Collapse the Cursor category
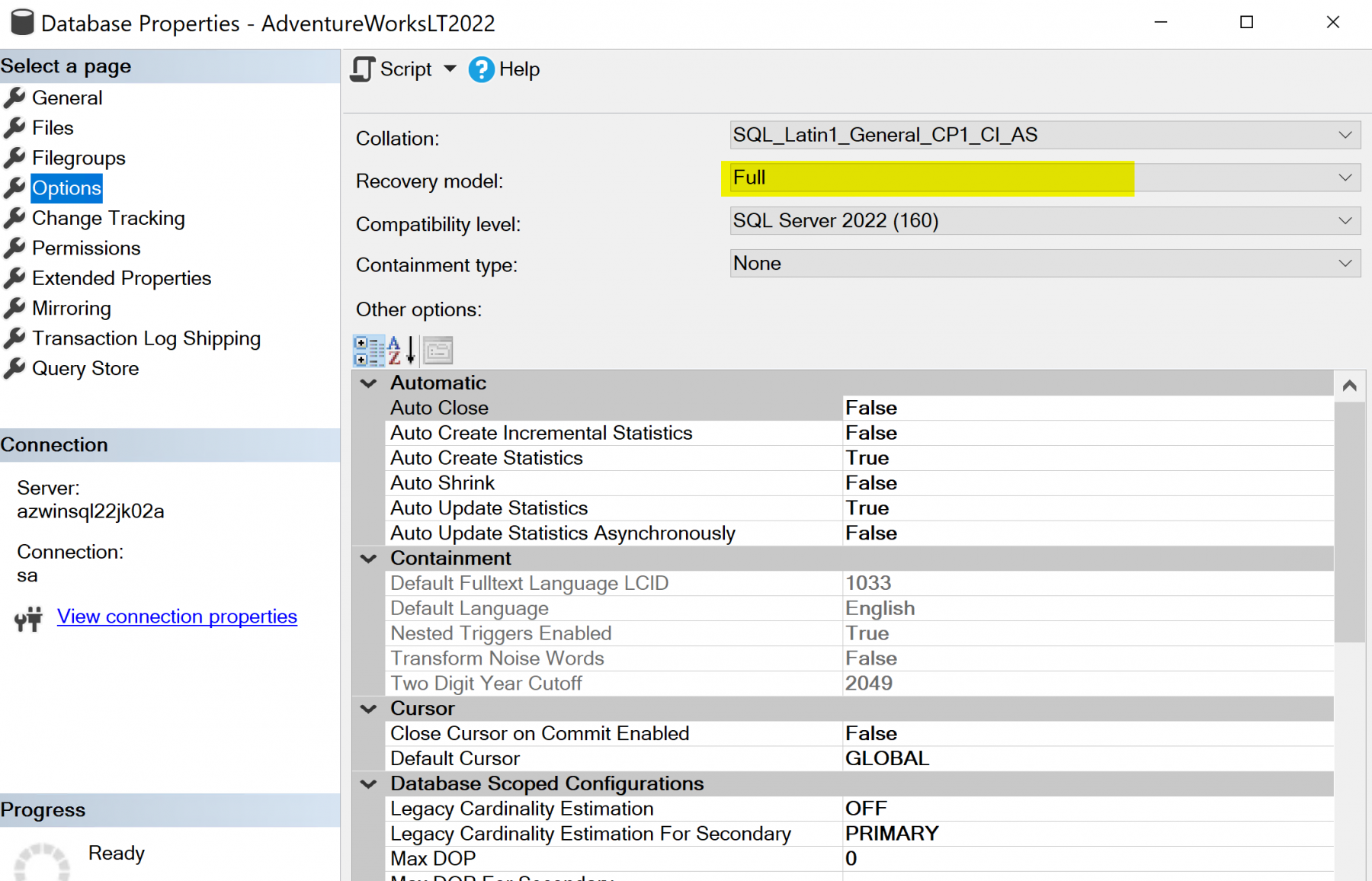 tap(369, 709)
